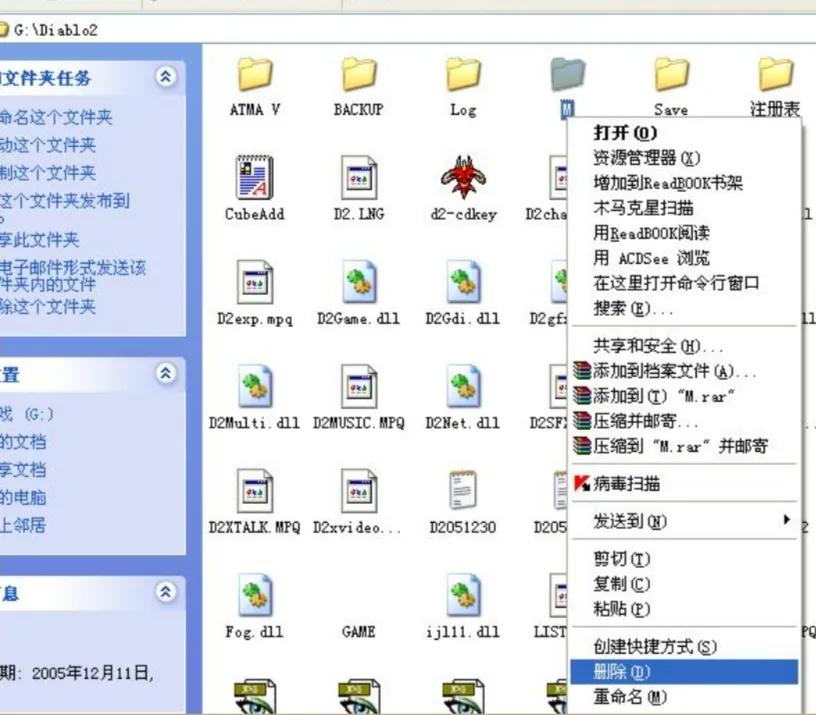Choose 粘贴(P) in context menu
Screen dimensions: 816x715
[x=684, y=609]
